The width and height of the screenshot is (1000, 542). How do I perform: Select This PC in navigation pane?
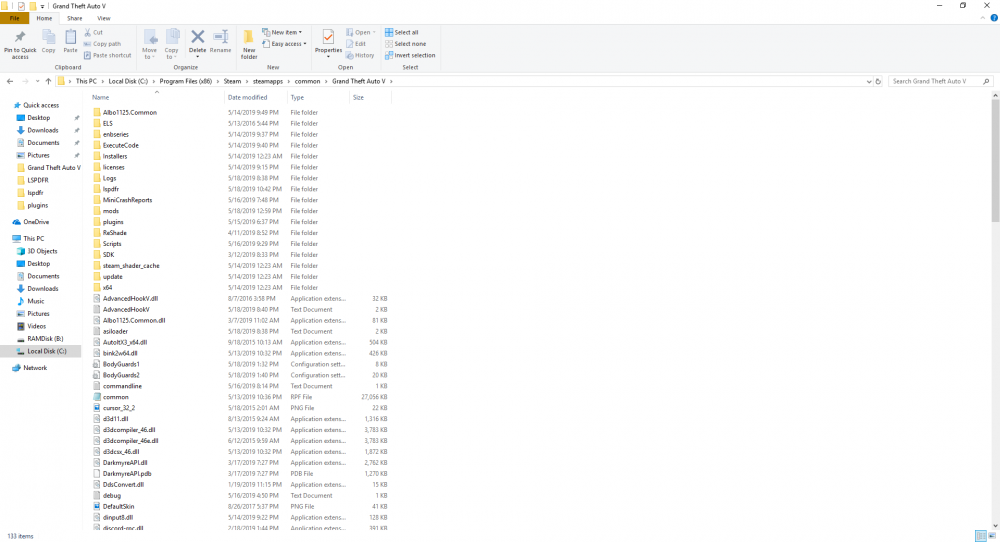[34, 238]
